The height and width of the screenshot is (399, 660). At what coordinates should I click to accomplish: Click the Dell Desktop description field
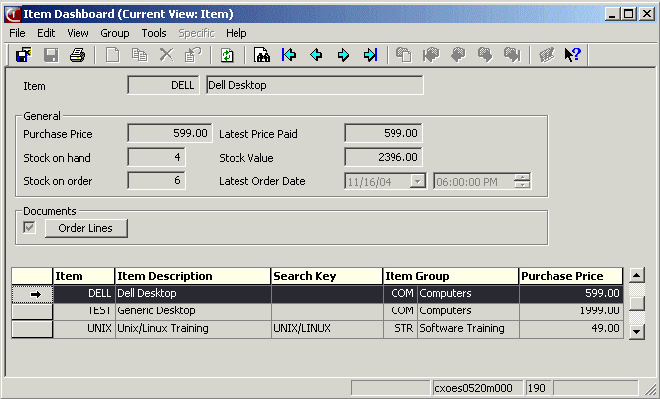pos(314,85)
